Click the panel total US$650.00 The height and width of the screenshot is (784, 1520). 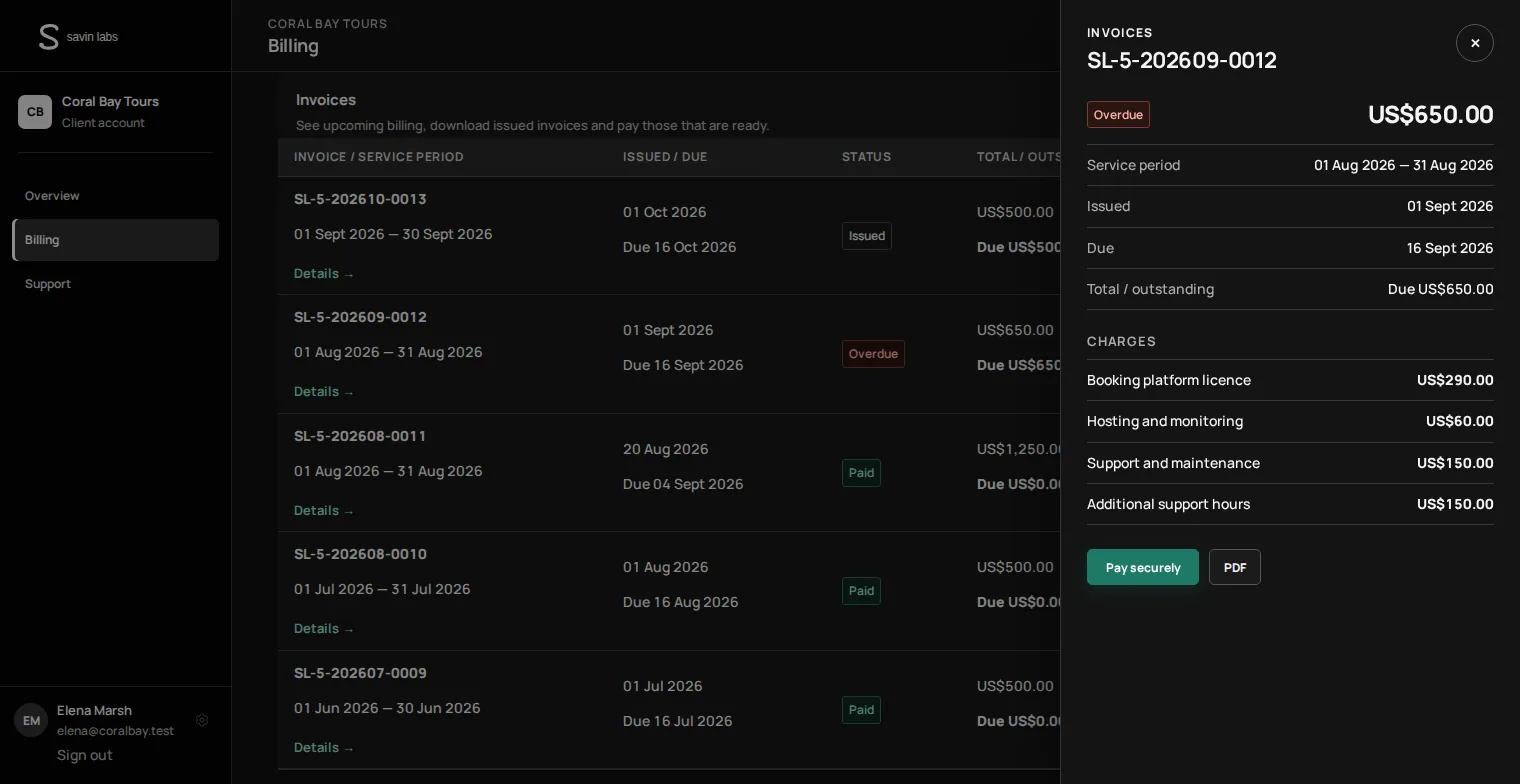click(1431, 114)
